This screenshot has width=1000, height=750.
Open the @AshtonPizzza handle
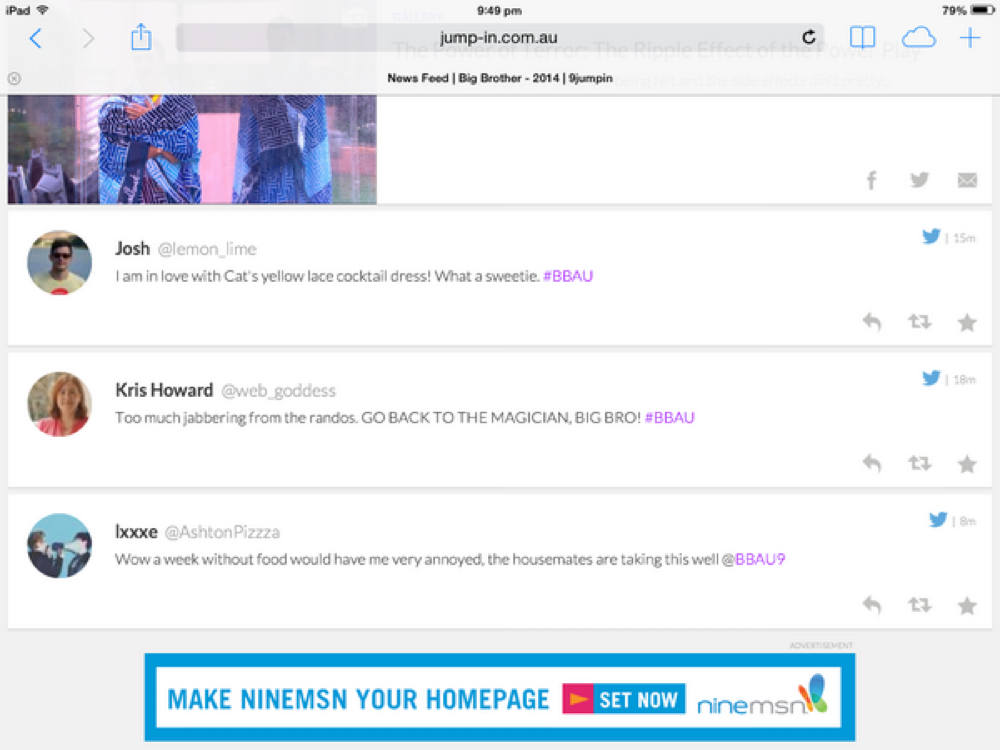[x=222, y=532]
